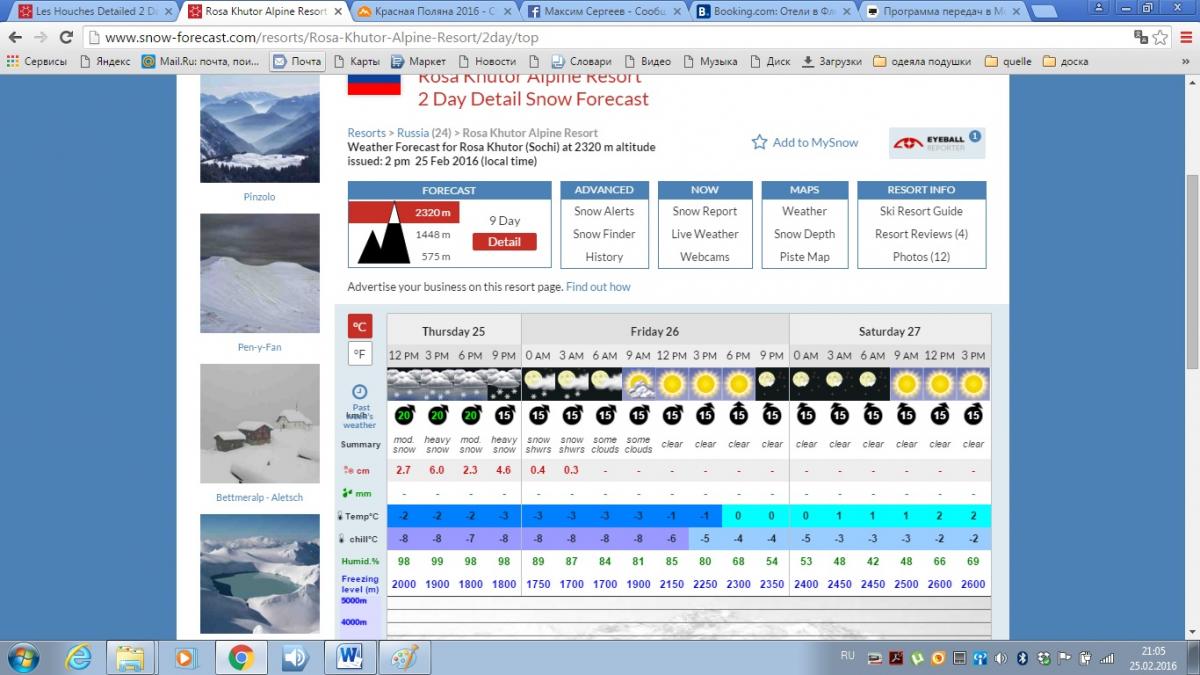
Task: Expand the одеяла подушки bookmark folder
Action: point(922,61)
